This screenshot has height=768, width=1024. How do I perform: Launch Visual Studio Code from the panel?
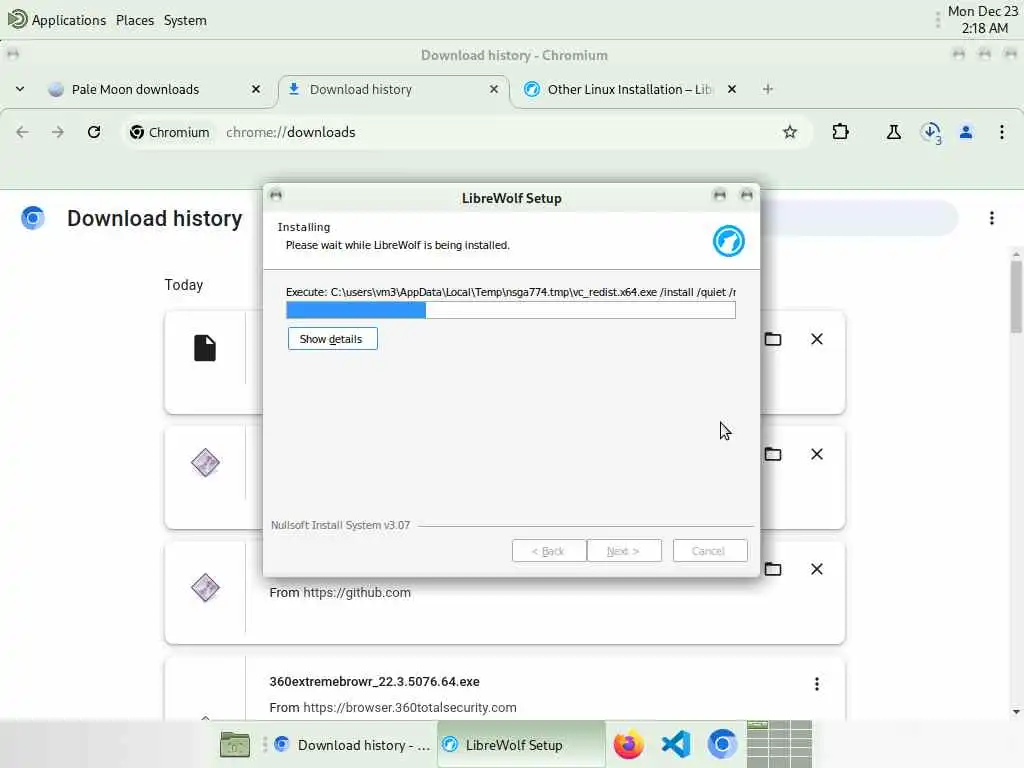point(676,744)
